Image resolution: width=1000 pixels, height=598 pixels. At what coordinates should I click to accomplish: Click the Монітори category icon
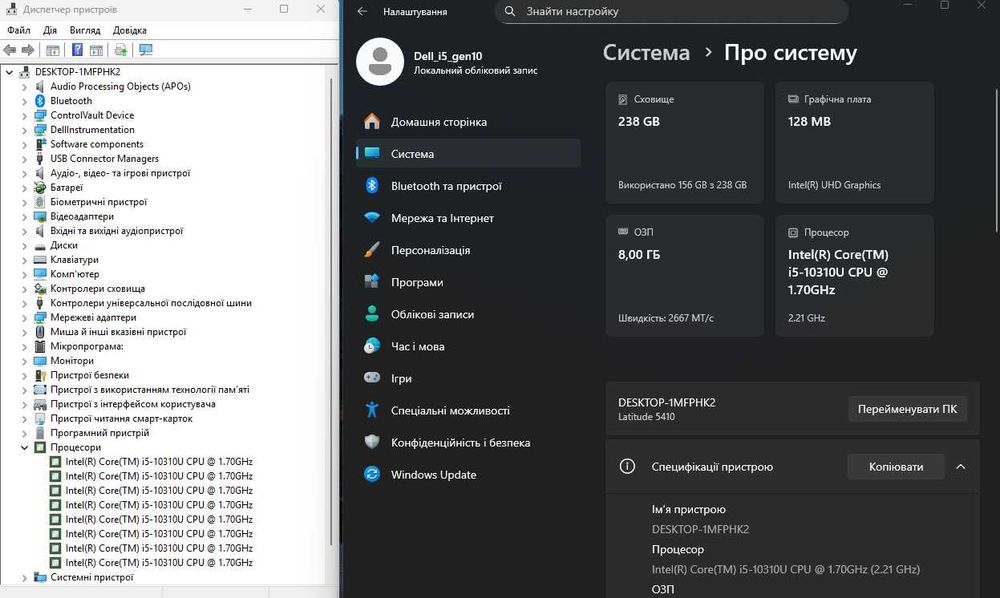tap(40, 361)
